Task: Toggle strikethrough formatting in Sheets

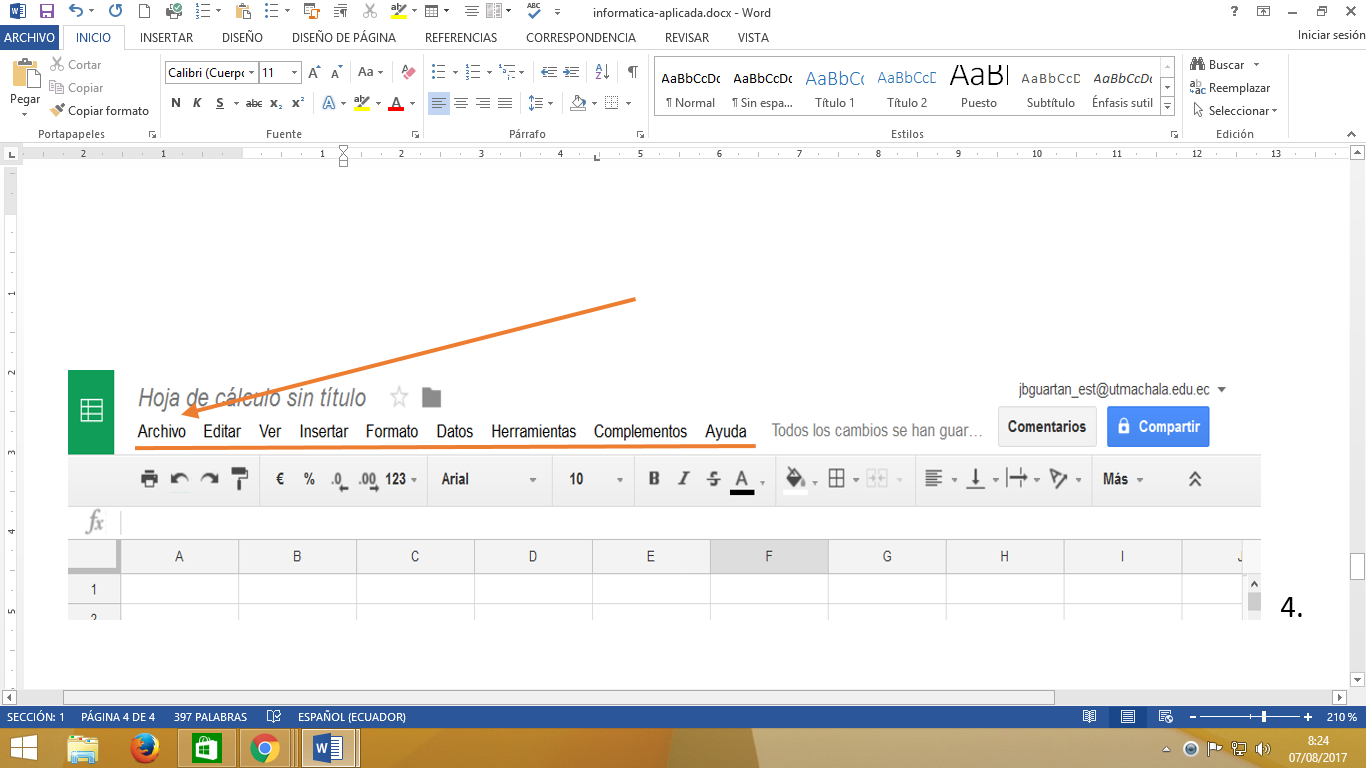Action: click(x=713, y=479)
